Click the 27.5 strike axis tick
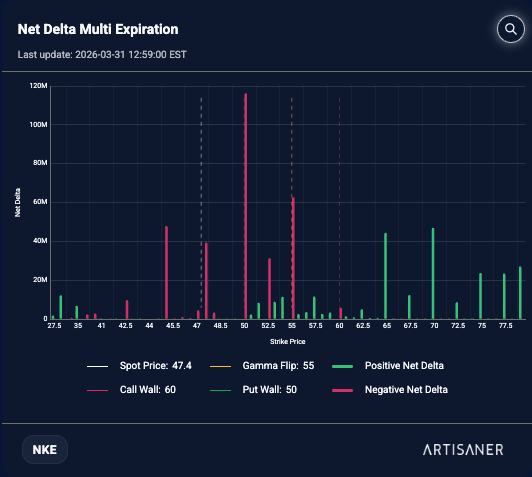Screen dimensions: 532x477 point(54,326)
